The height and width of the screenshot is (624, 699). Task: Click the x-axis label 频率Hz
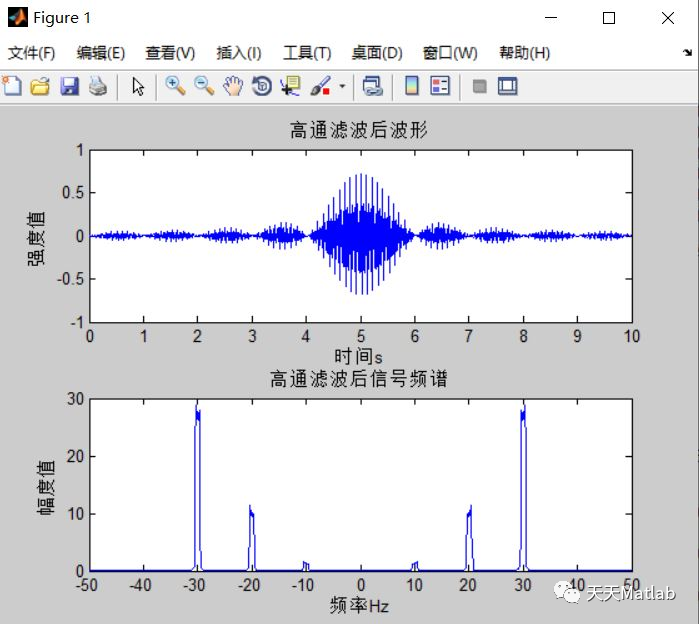coord(359,606)
